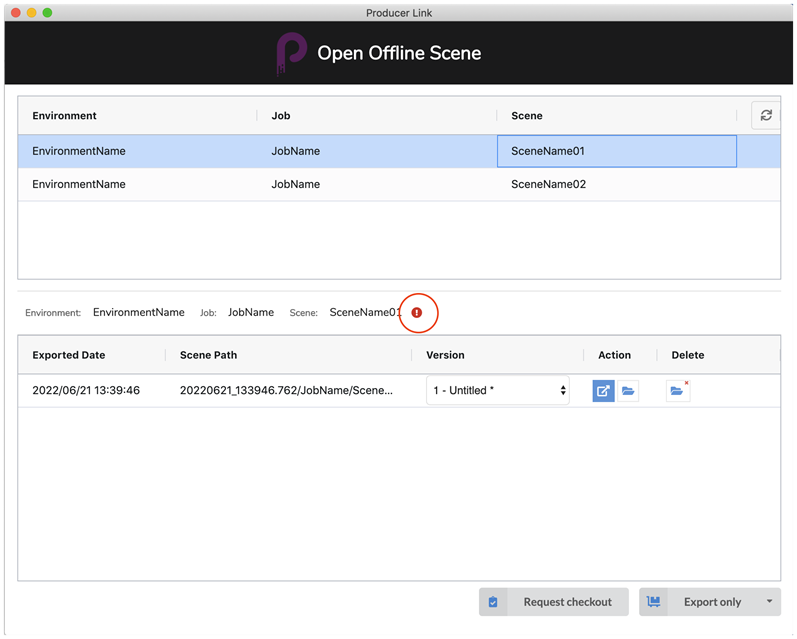Image resolution: width=797 pixels, height=639 pixels.
Task: Click the Request checkout button
Action: 553,602
